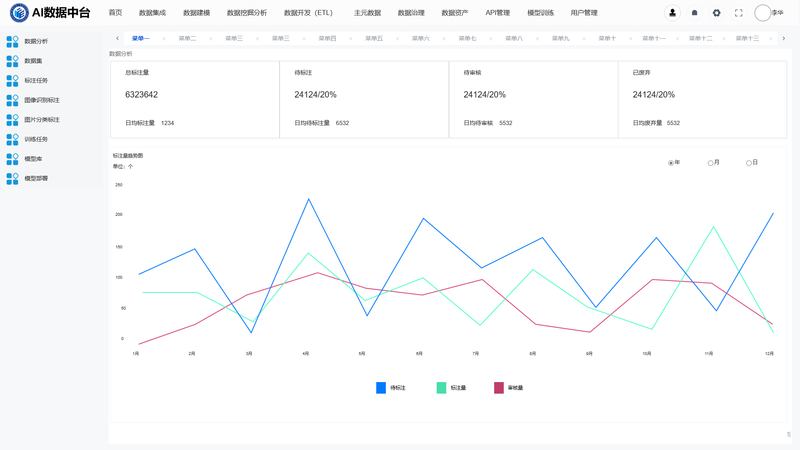Close the 菜单二 tab

pos(210,39)
